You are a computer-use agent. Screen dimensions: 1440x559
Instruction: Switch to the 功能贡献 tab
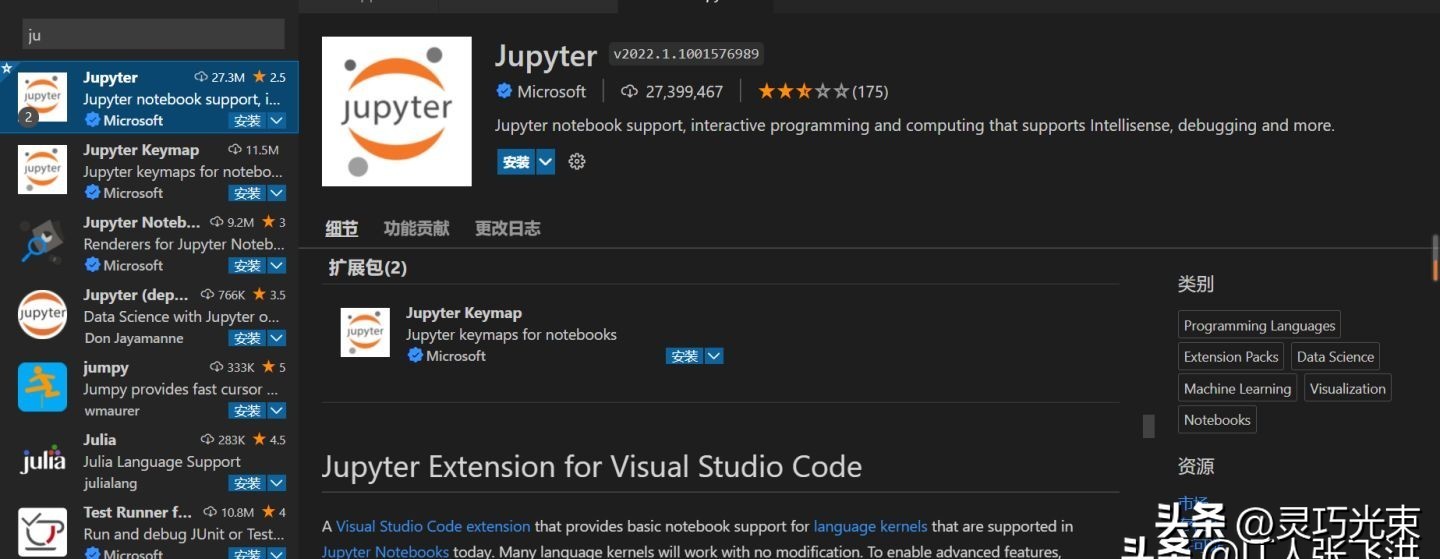point(416,228)
